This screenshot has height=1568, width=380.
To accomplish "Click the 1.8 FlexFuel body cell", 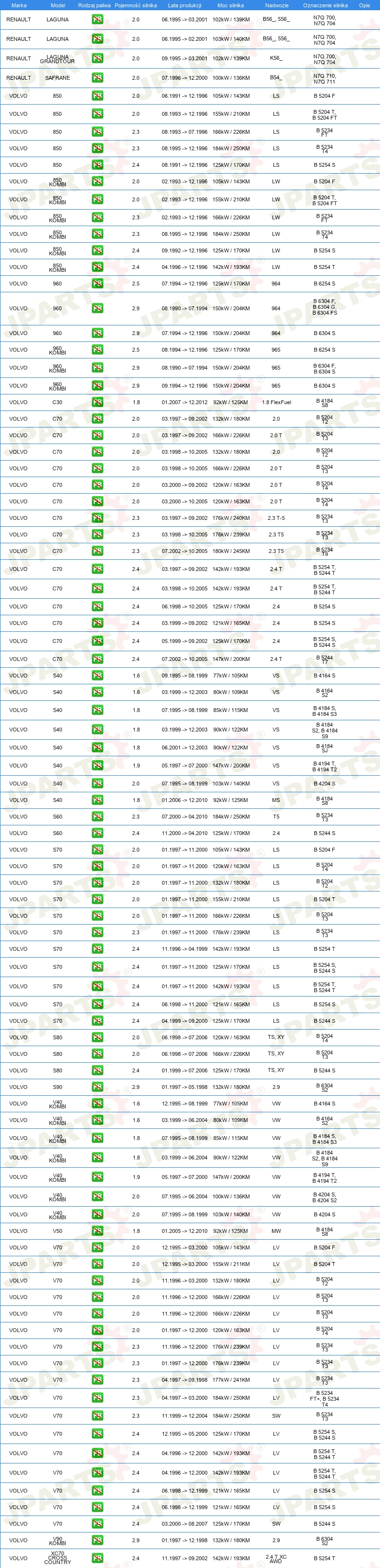I will click(x=276, y=402).
